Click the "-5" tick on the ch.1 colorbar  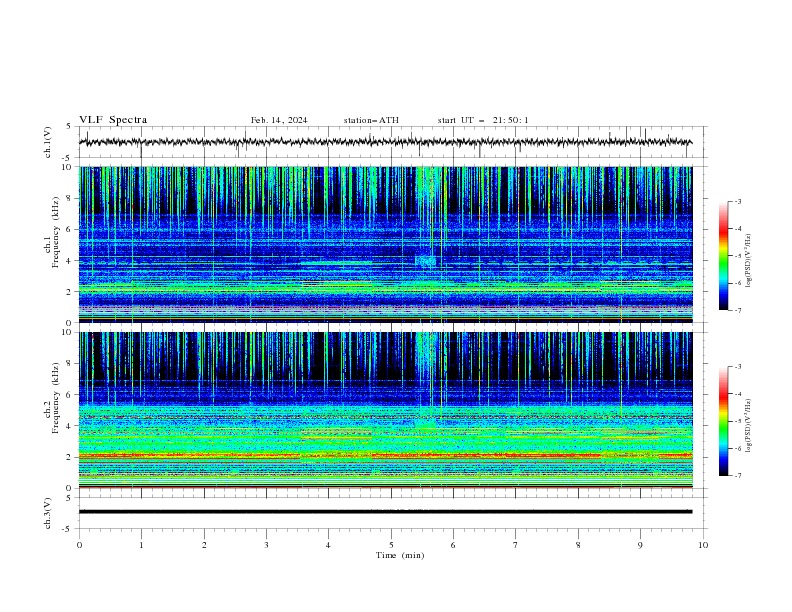(x=738, y=256)
